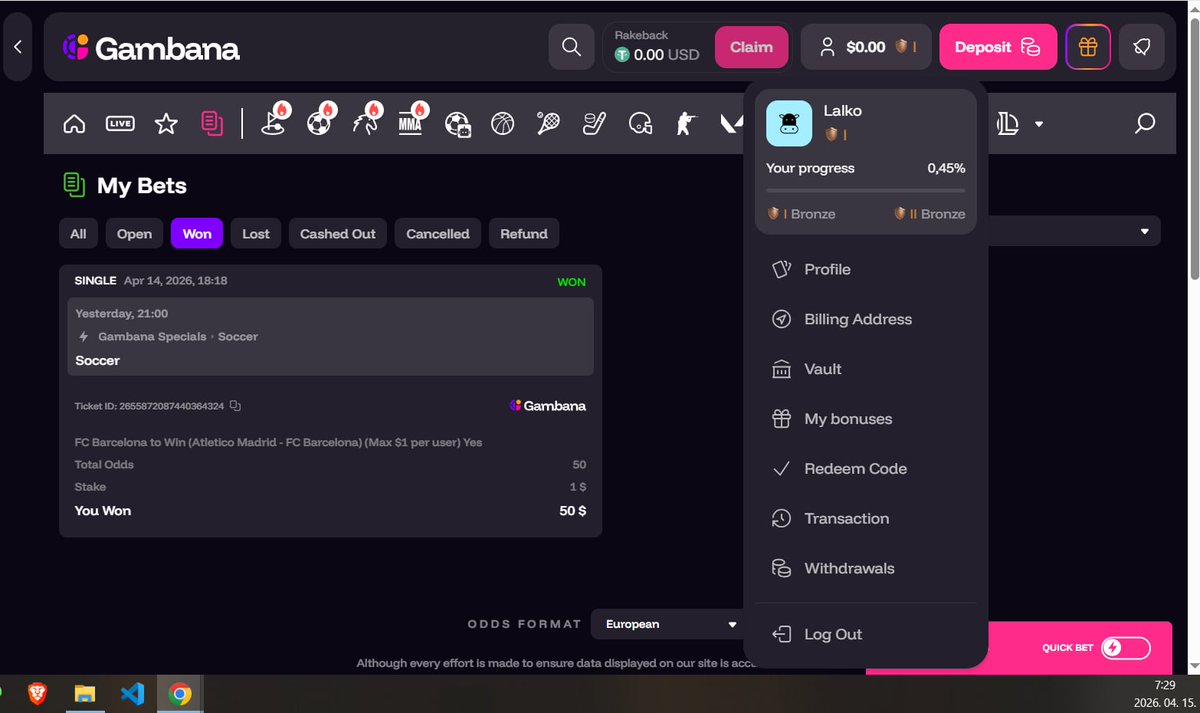Select the golf sport icon
This screenshot has height=713, width=1200.
273,122
